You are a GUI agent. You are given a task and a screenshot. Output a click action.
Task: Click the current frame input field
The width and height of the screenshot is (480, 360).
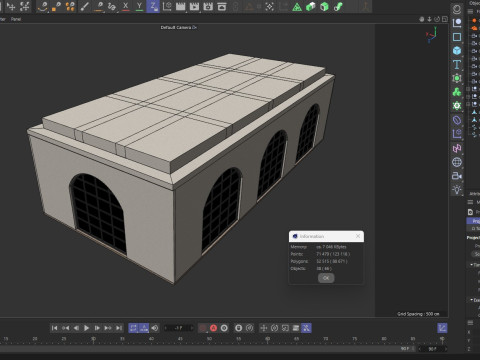tap(179, 328)
